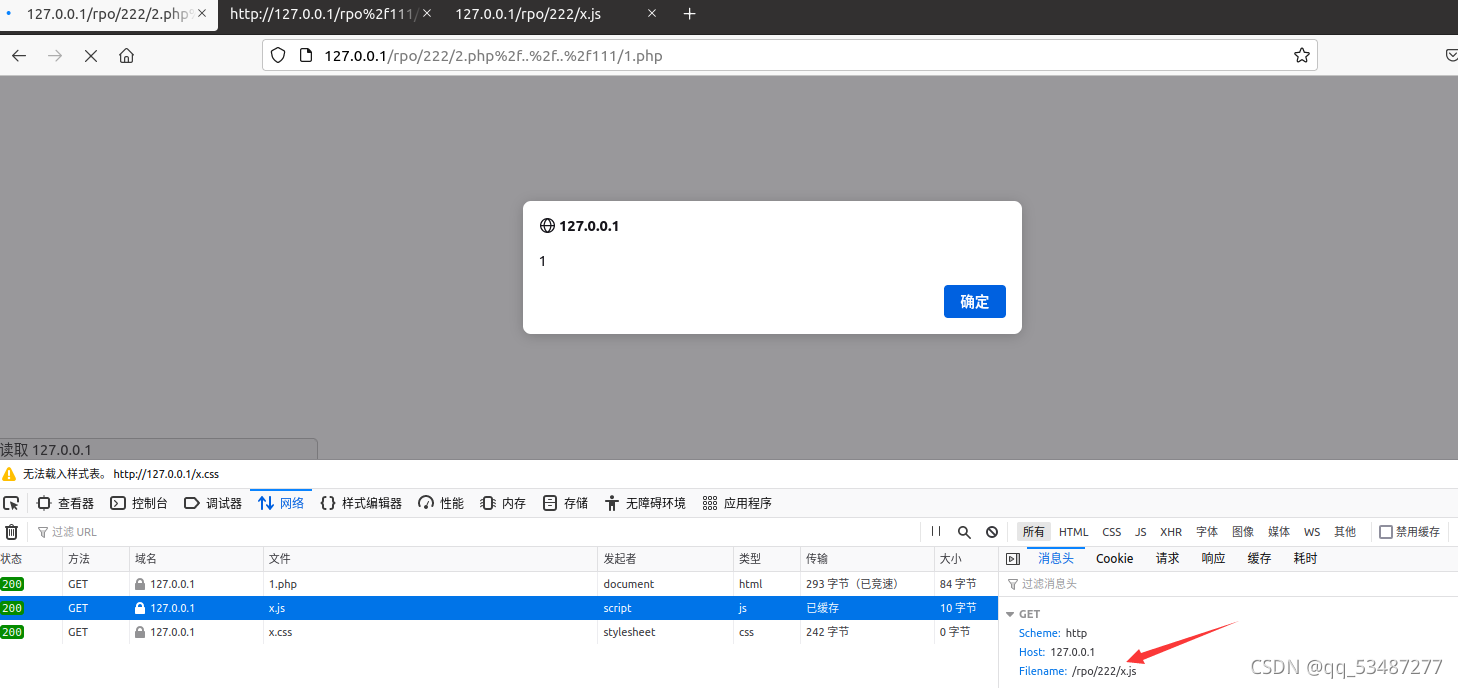Filter requests by 其他

pos(1345,532)
